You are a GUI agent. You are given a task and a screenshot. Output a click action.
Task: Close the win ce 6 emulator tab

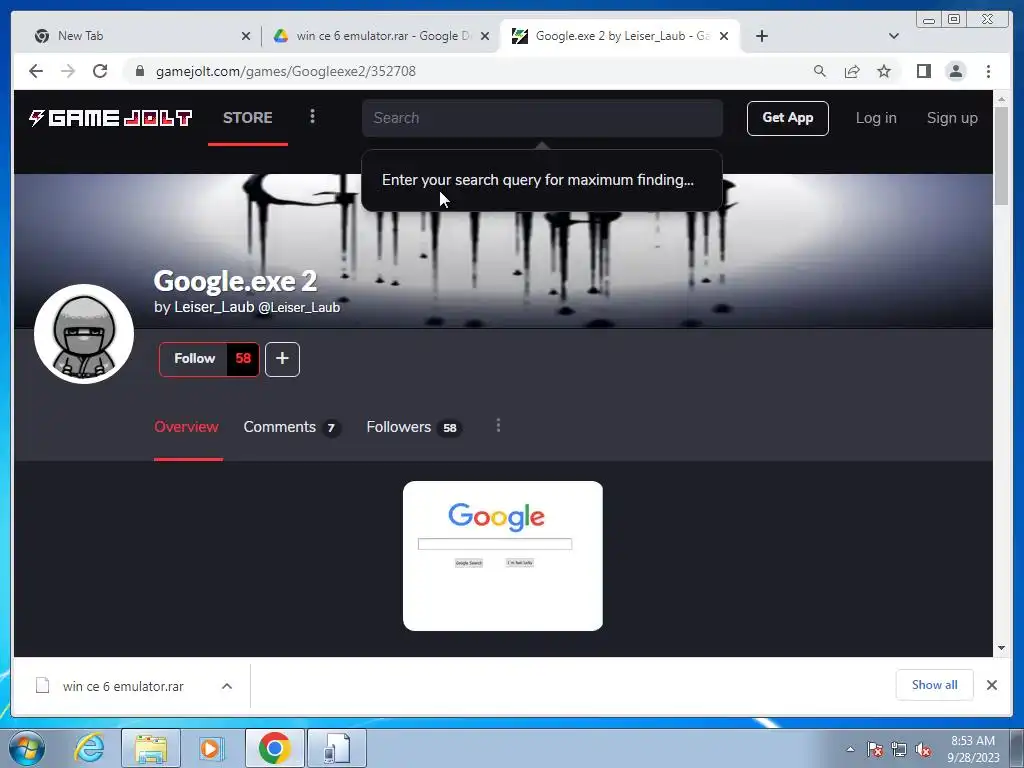pyautogui.click(x=485, y=36)
